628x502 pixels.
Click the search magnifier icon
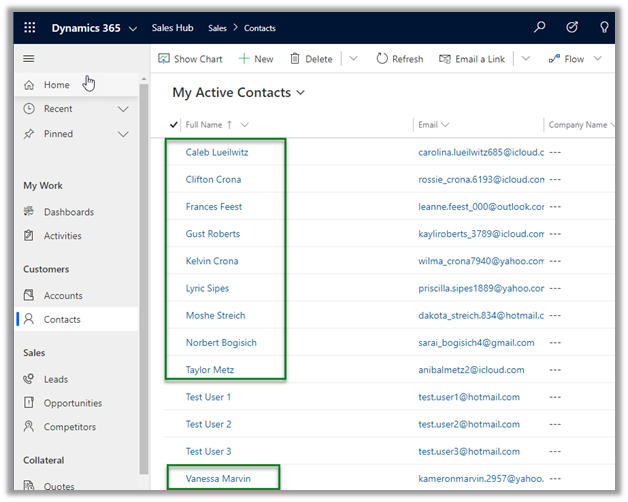tap(540, 28)
